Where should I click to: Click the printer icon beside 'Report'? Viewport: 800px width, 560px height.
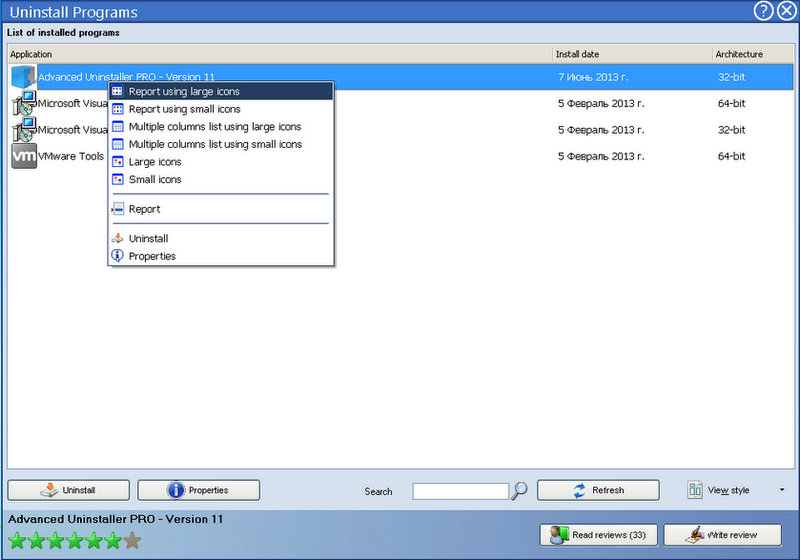click(x=118, y=209)
